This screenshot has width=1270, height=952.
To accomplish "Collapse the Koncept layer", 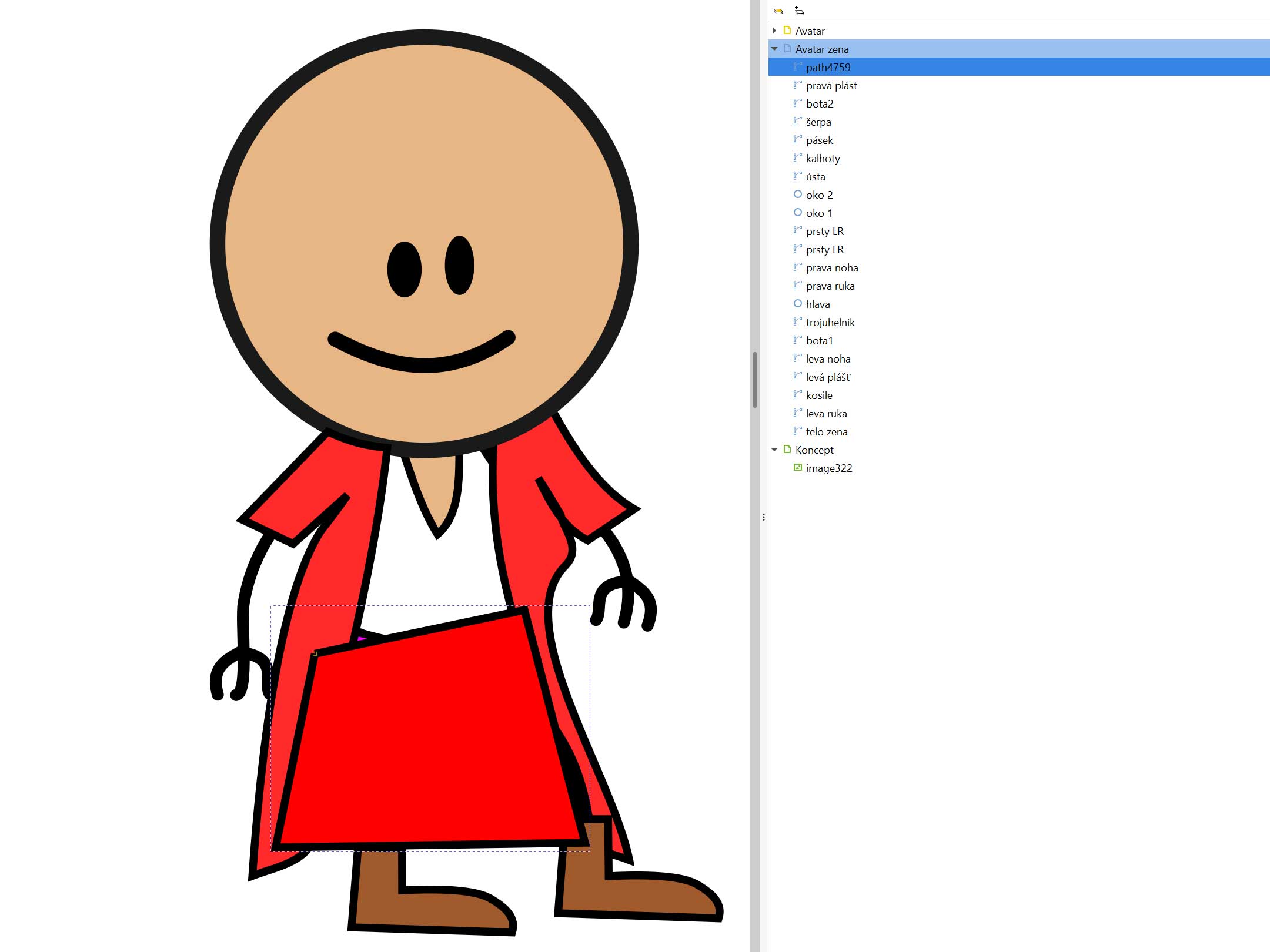I will (774, 450).
